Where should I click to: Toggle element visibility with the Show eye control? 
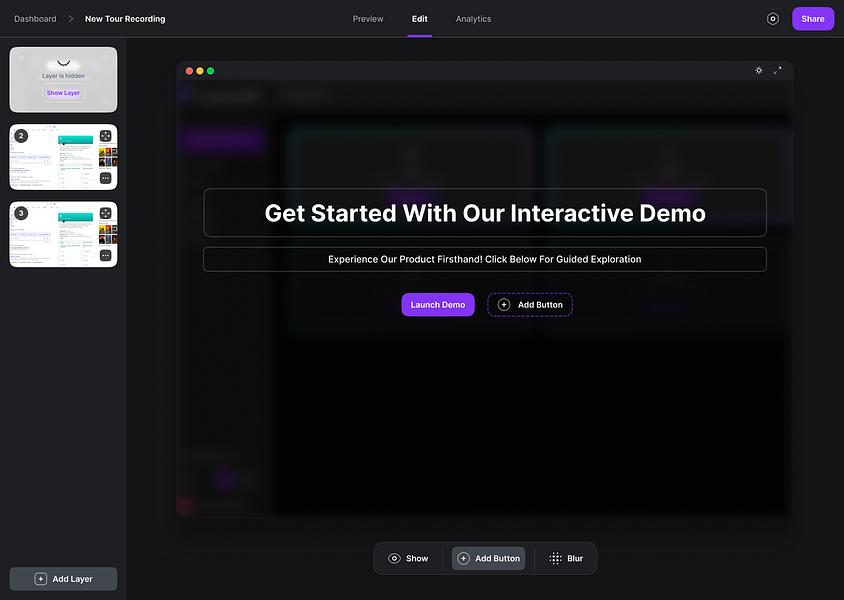[x=408, y=558]
